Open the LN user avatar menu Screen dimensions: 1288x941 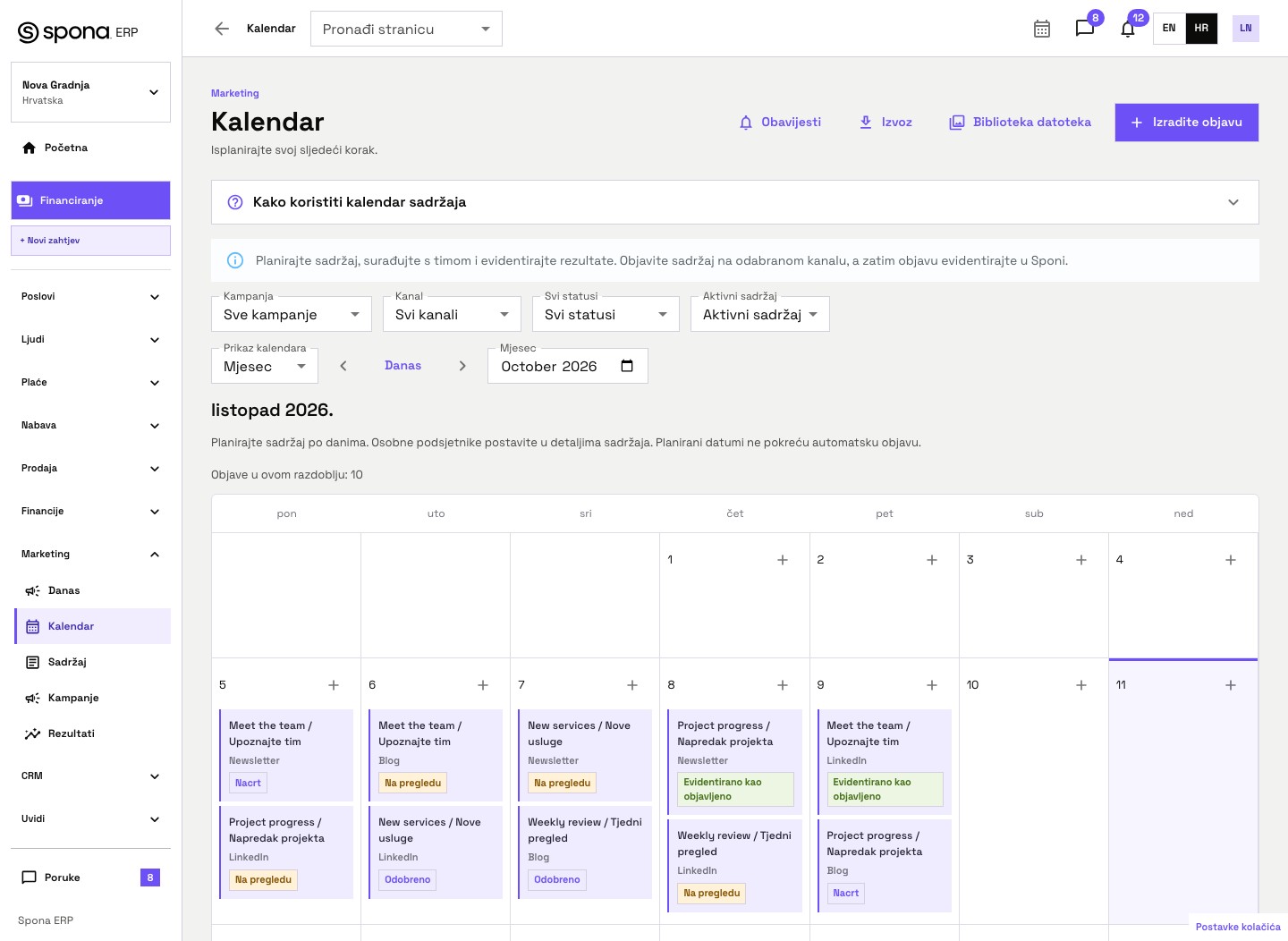click(1246, 29)
